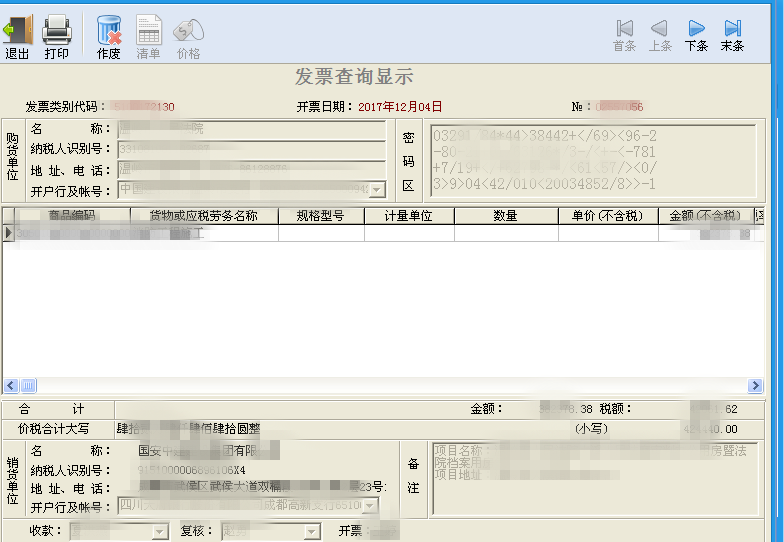Jump to first record 首条
The width and height of the screenshot is (784, 542).
pos(624,35)
